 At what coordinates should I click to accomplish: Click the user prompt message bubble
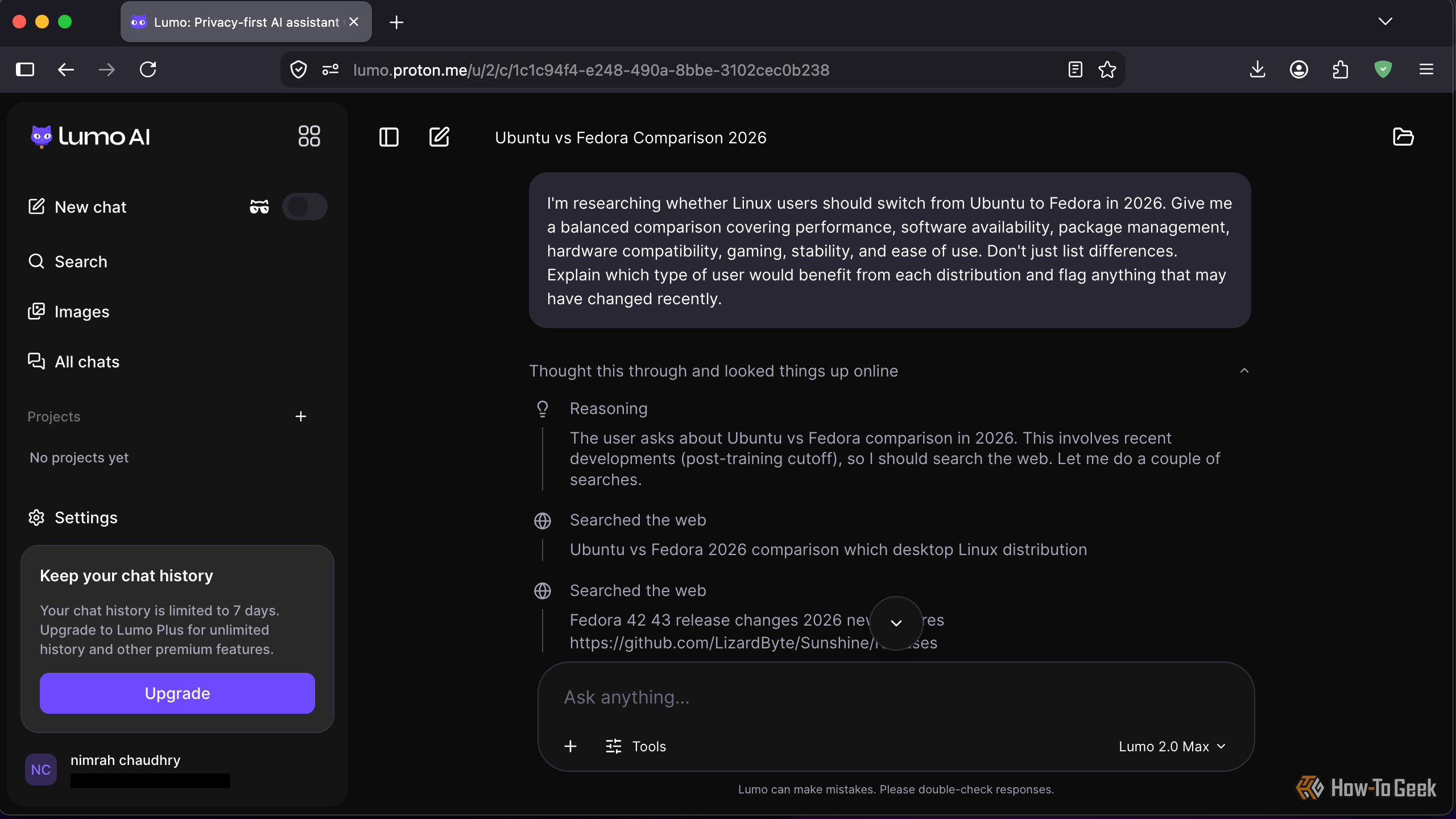click(x=890, y=250)
